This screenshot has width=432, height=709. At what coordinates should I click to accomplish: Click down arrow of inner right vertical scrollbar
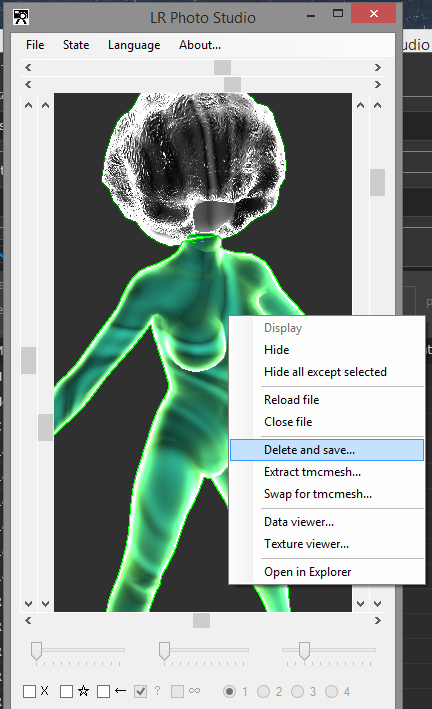(361, 604)
